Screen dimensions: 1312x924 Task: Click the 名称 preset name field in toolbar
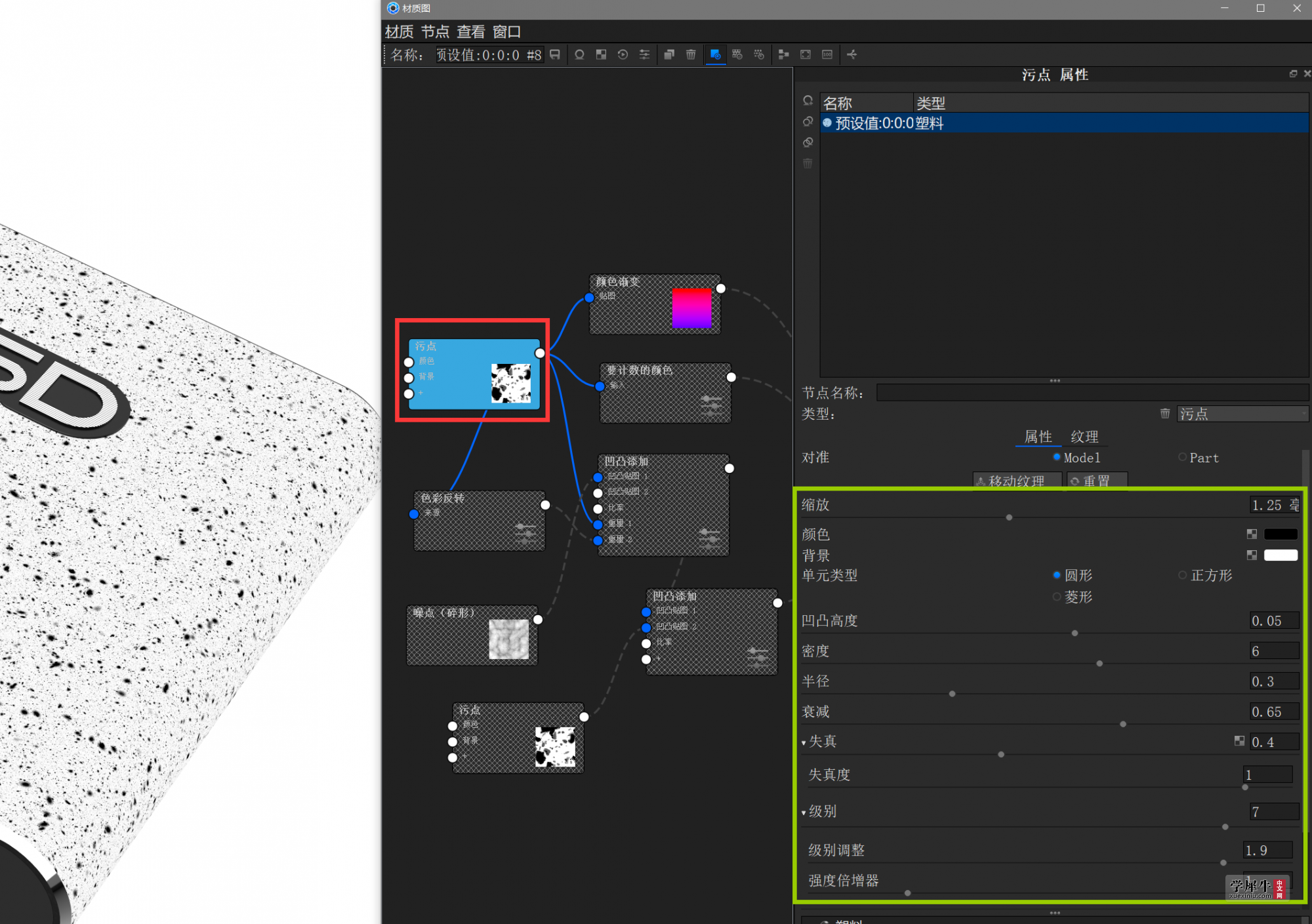point(489,54)
